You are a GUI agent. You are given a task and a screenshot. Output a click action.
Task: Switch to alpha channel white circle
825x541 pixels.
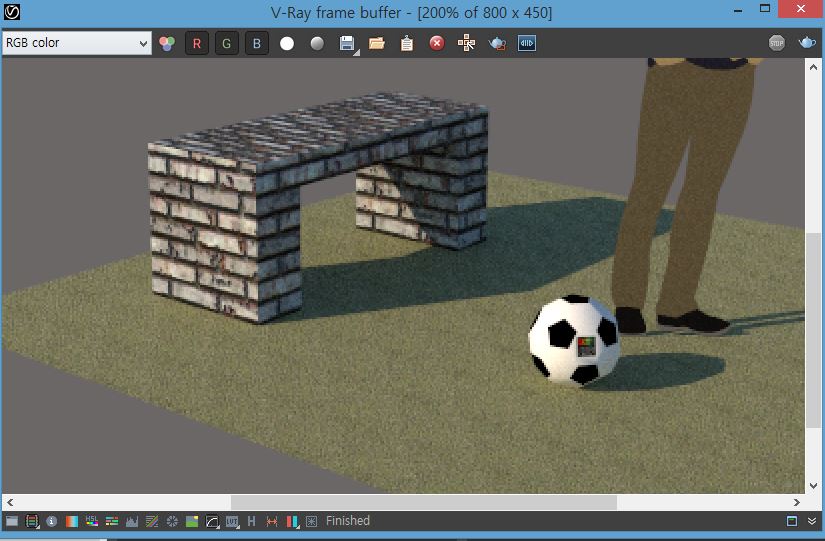287,43
